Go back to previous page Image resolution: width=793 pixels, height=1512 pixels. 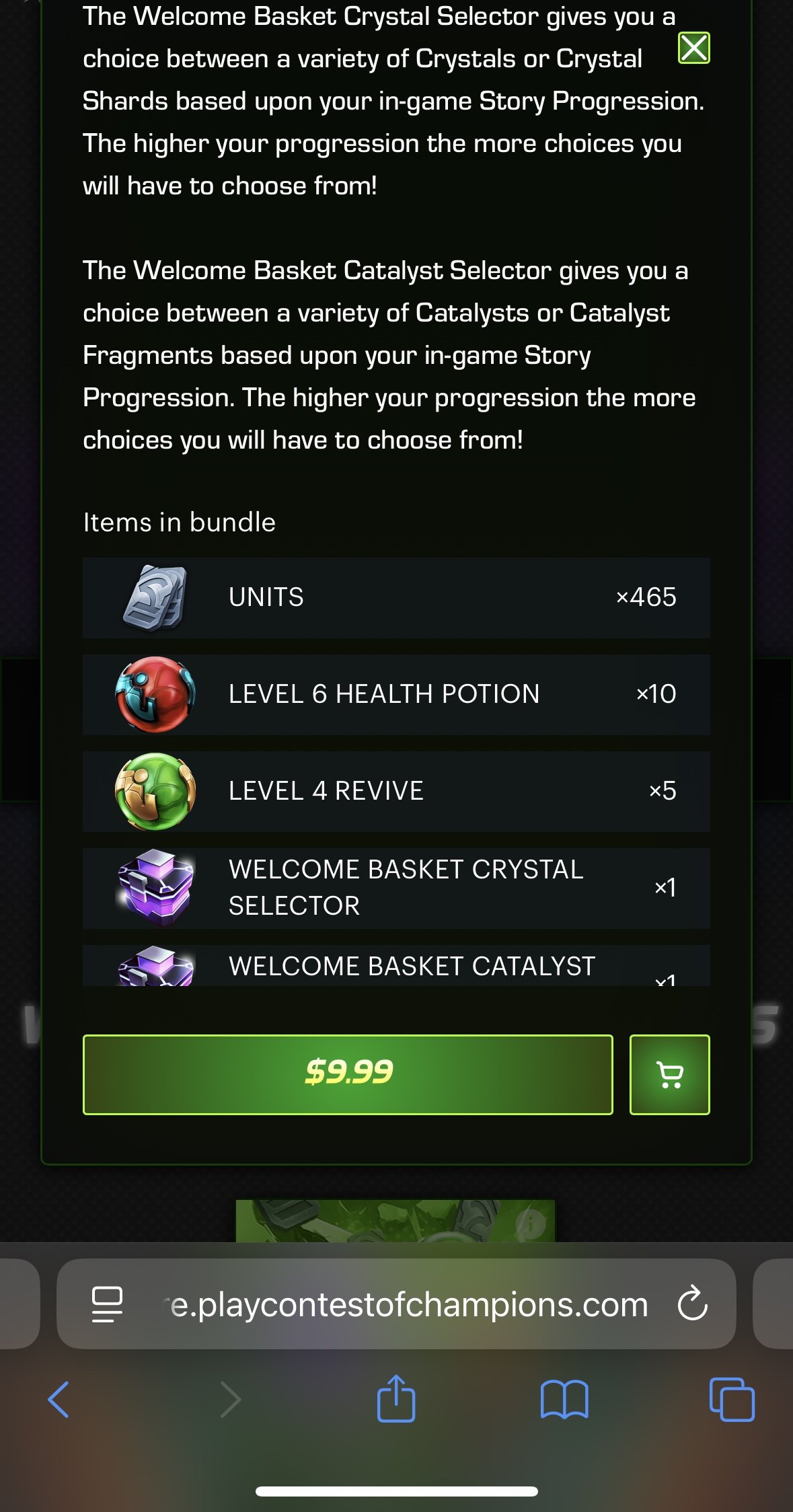point(59,1400)
